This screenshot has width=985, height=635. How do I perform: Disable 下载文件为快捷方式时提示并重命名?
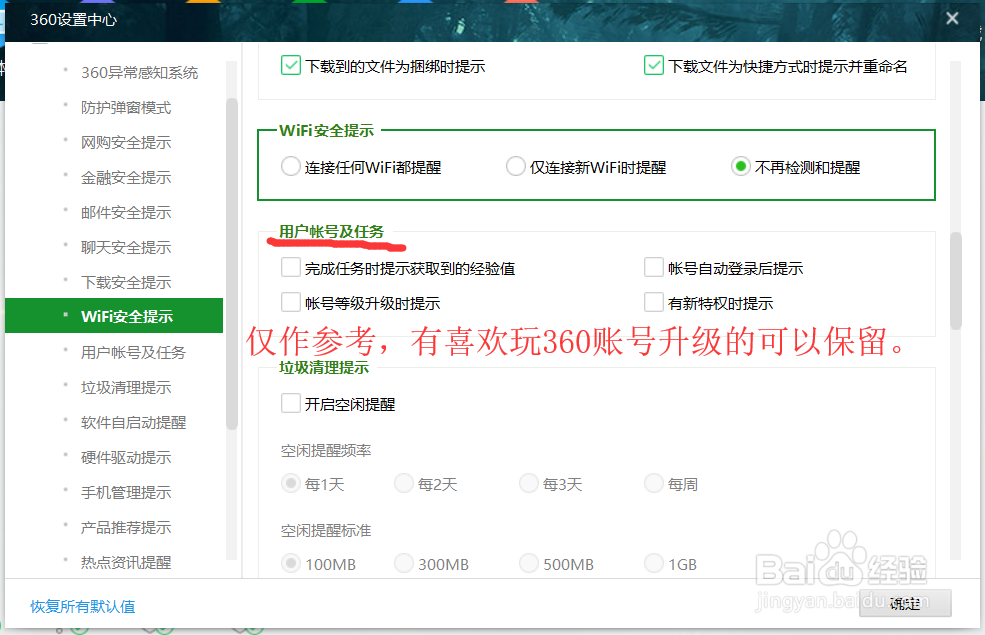(x=654, y=64)
